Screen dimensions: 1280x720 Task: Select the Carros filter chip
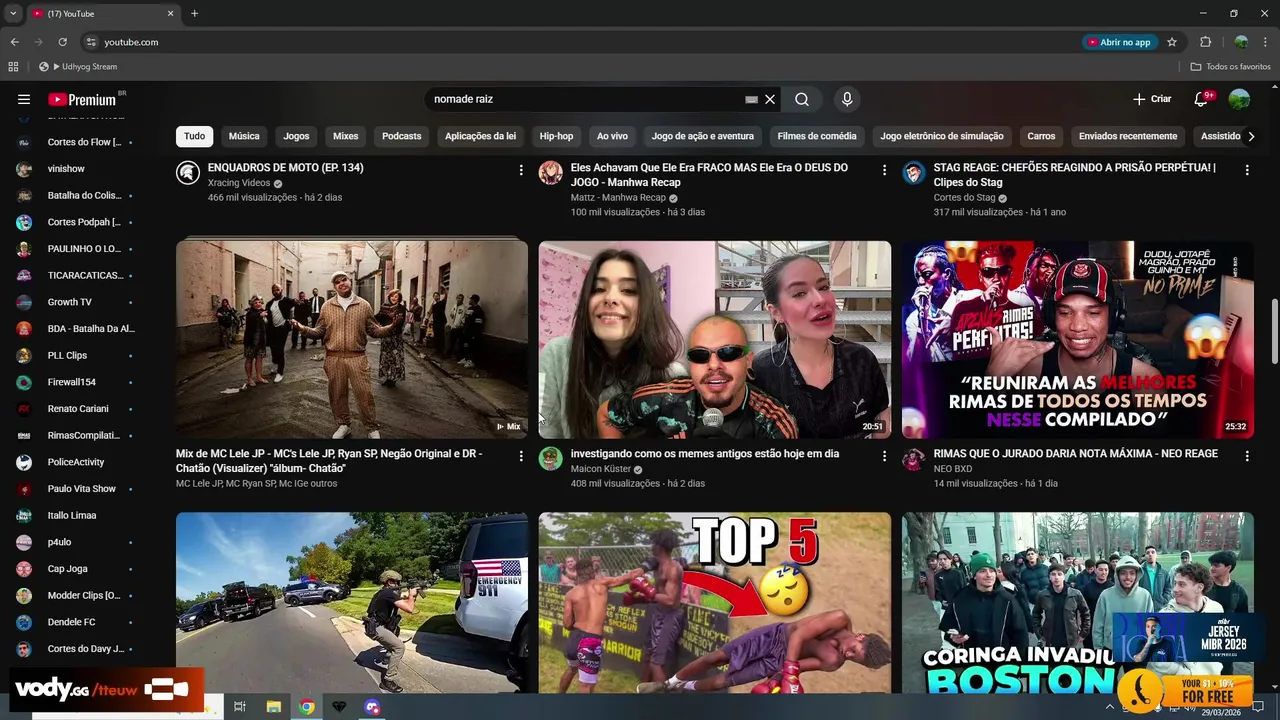click(1041, 136)
